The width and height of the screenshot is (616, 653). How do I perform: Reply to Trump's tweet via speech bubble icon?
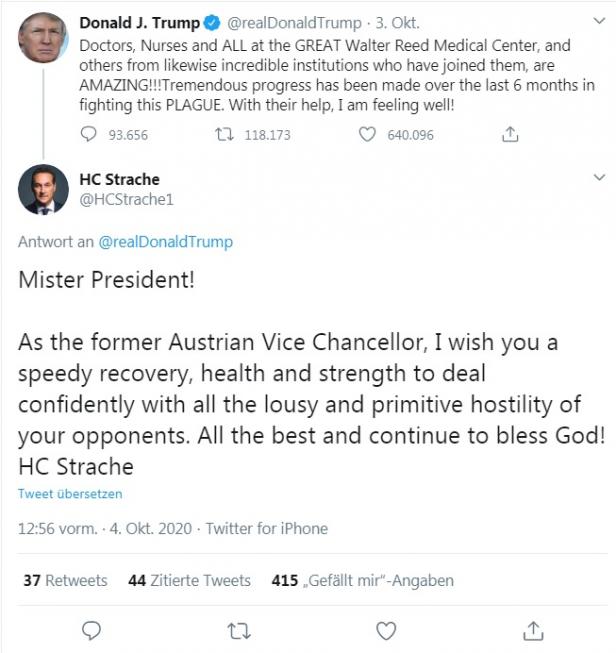(88, 134)
